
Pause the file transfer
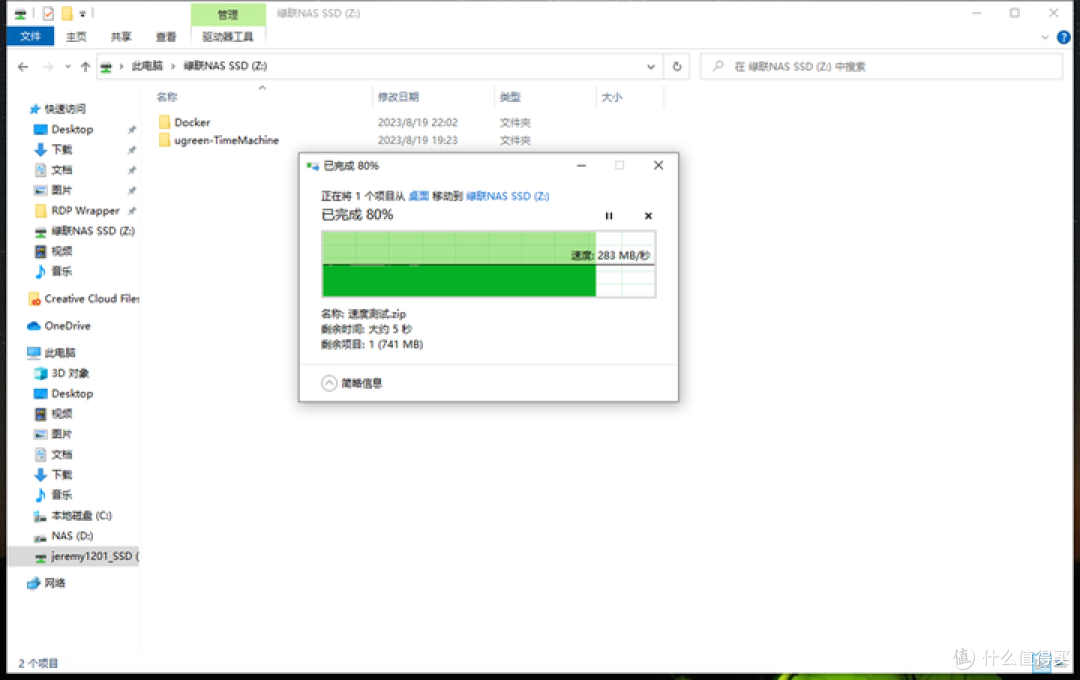point(609,216)
